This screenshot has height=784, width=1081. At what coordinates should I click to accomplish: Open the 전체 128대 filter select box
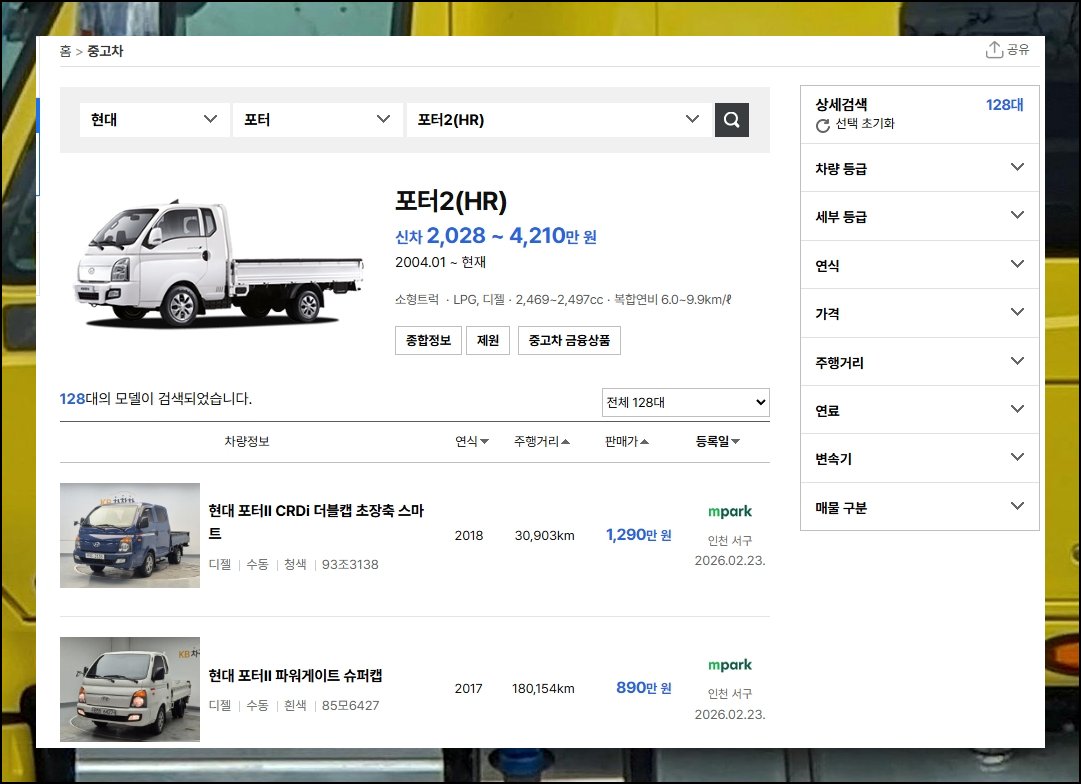coord(685,402)
